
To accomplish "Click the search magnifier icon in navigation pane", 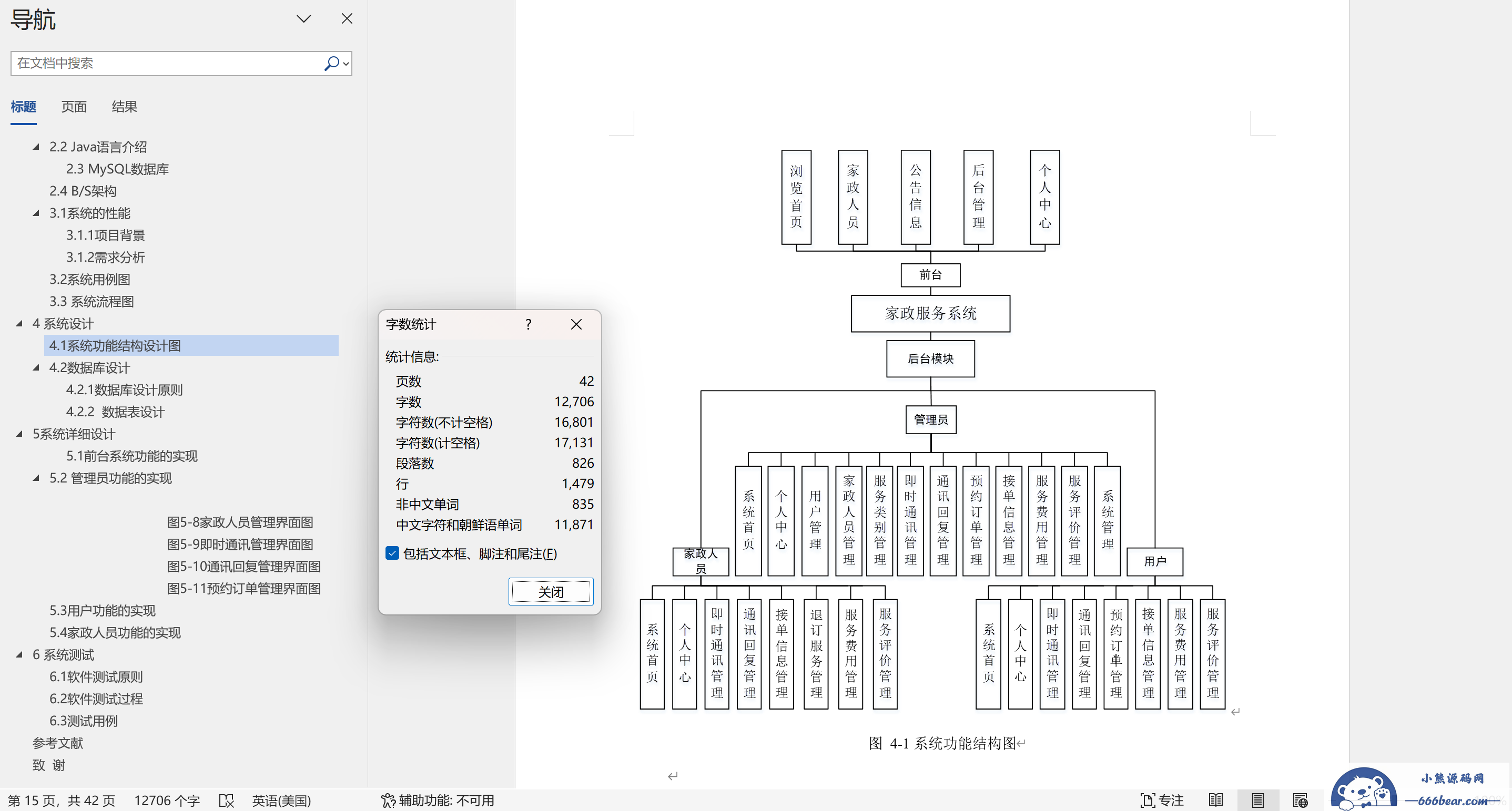I will click(331, 63).
